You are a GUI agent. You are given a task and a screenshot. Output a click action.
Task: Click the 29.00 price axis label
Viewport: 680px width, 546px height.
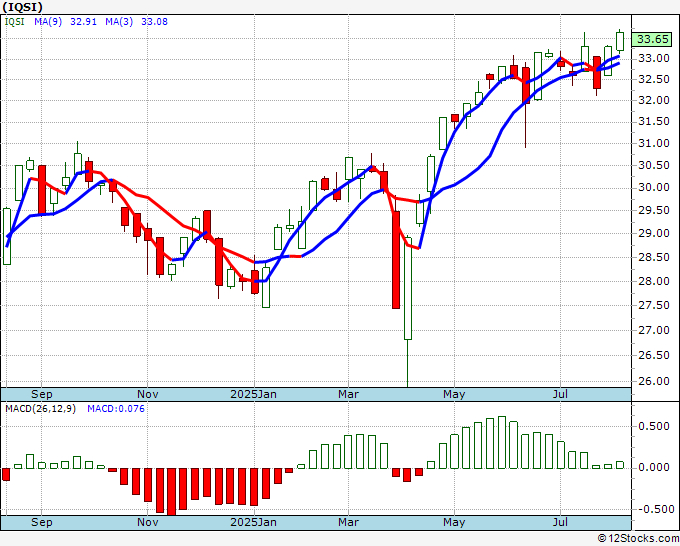coord(654,233)
